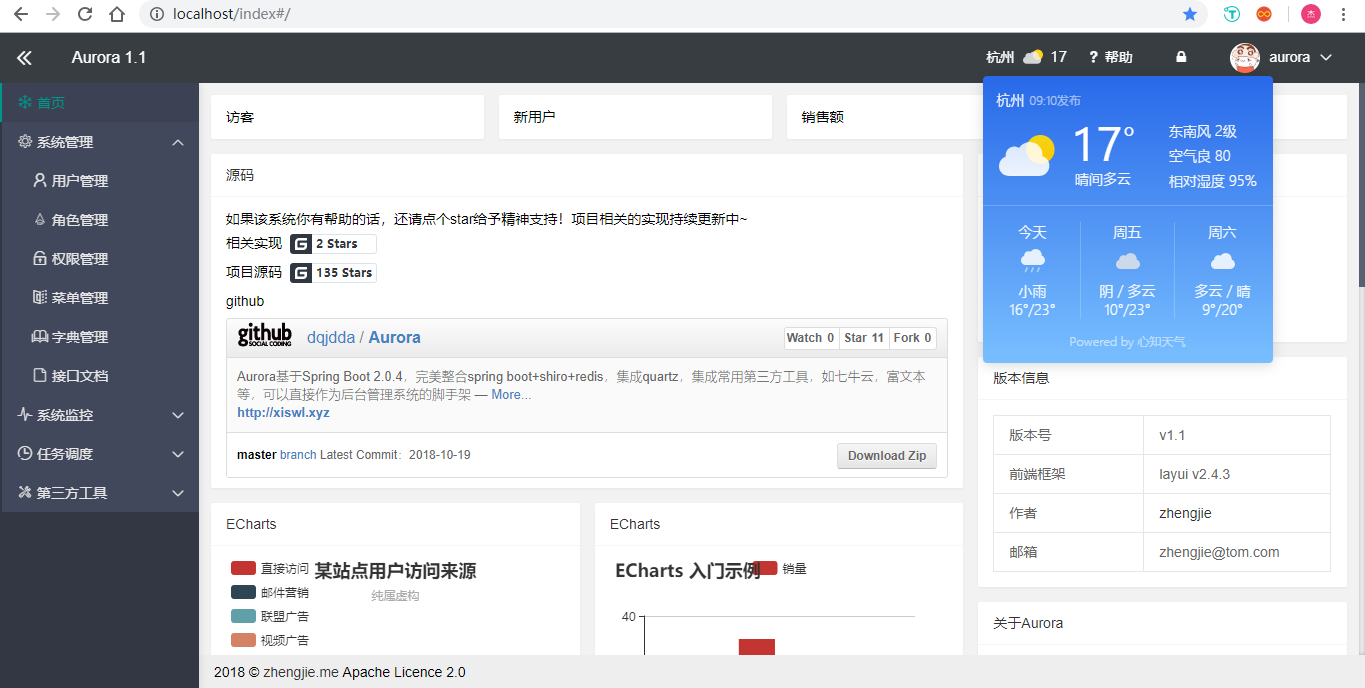Open the http://xiswl.xyz link

283,413
